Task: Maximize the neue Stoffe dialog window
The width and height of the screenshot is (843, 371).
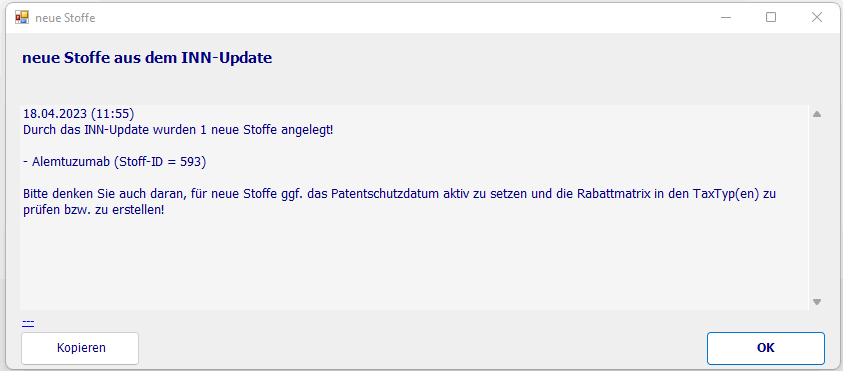Action: [x=771, y=17]
